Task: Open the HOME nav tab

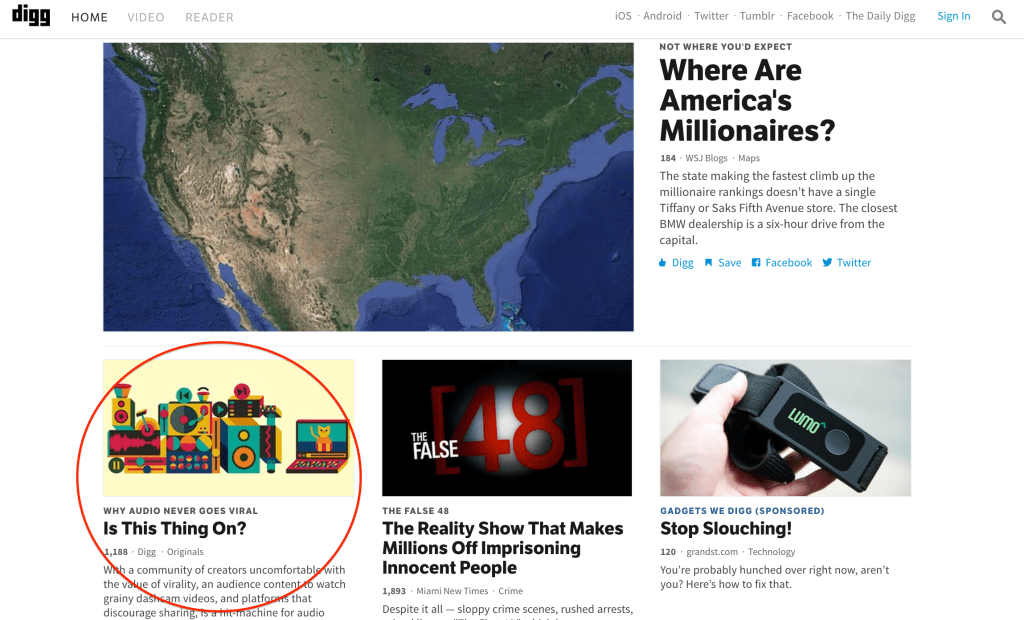Action: pos(89,17)
